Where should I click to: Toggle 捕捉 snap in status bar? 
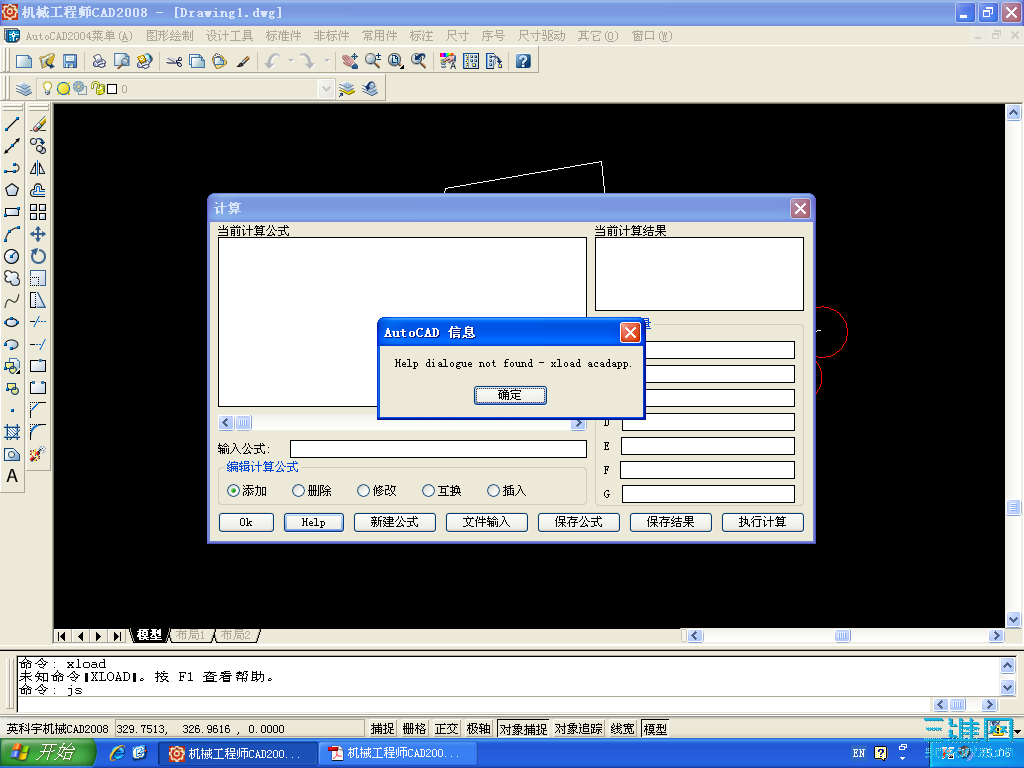(x=382, y=729)
